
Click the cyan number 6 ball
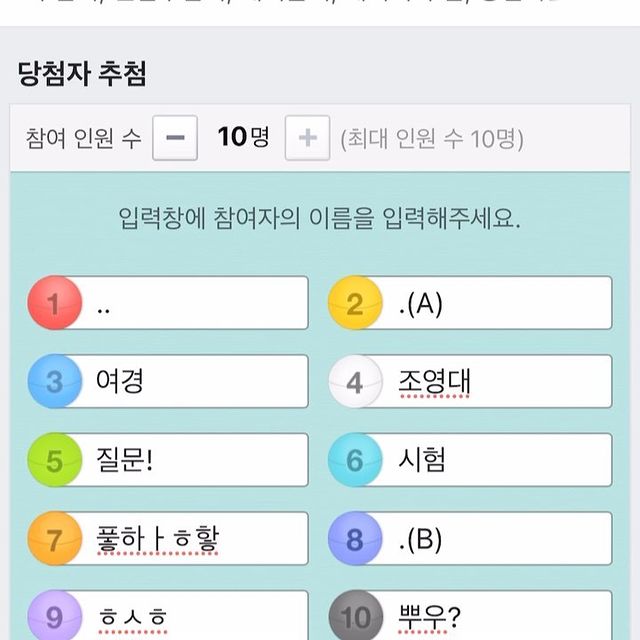pos(355,460)
